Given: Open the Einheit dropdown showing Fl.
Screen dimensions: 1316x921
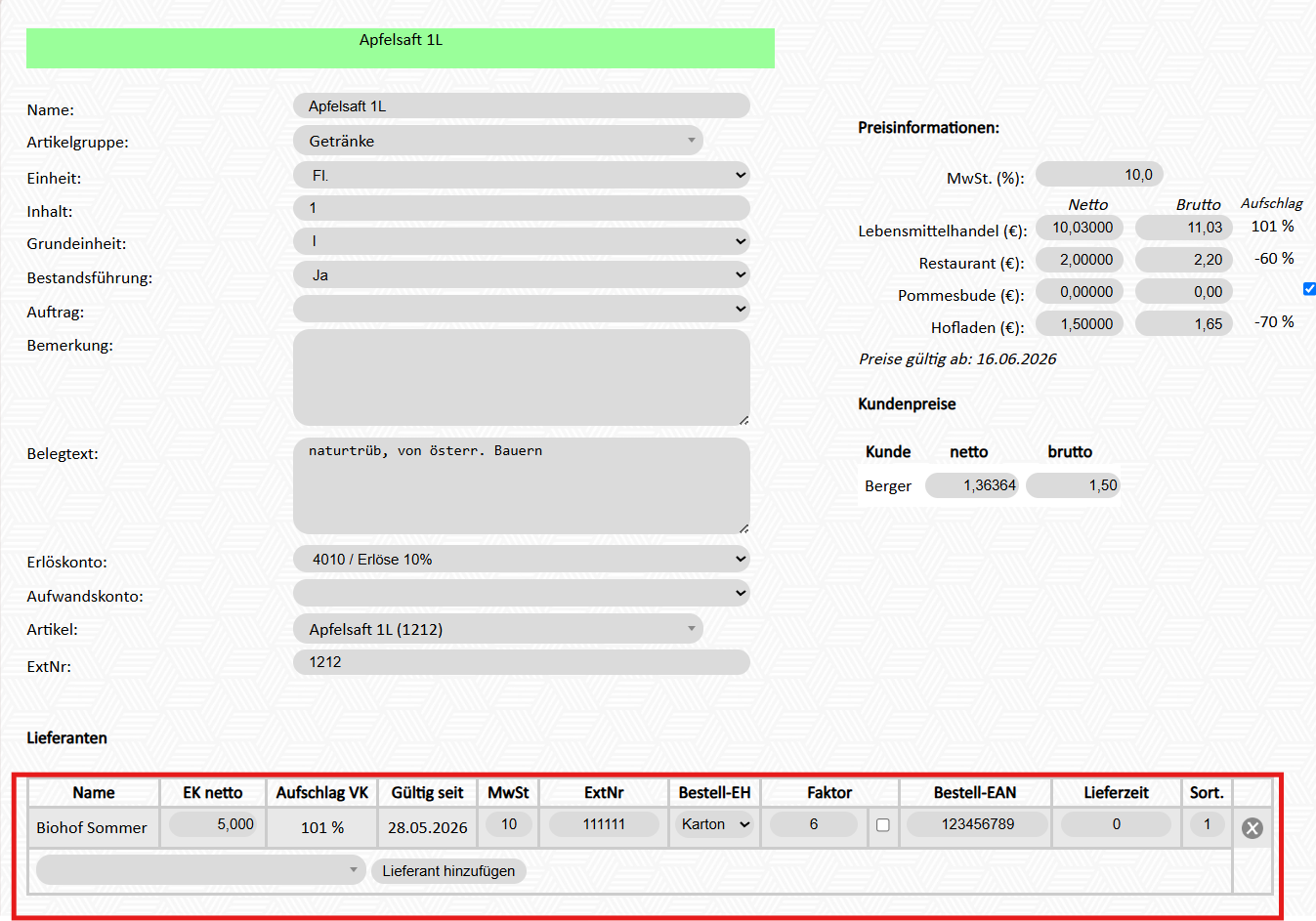Looking at the screenshot, I should [x=522, y=175].
